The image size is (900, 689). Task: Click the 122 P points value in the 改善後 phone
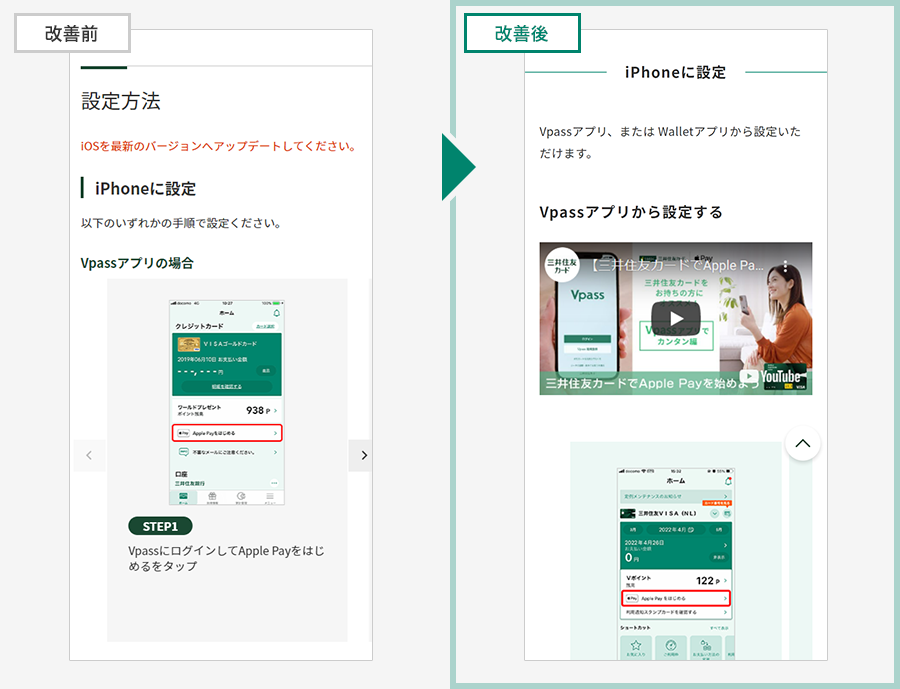[x=708, y=580]
